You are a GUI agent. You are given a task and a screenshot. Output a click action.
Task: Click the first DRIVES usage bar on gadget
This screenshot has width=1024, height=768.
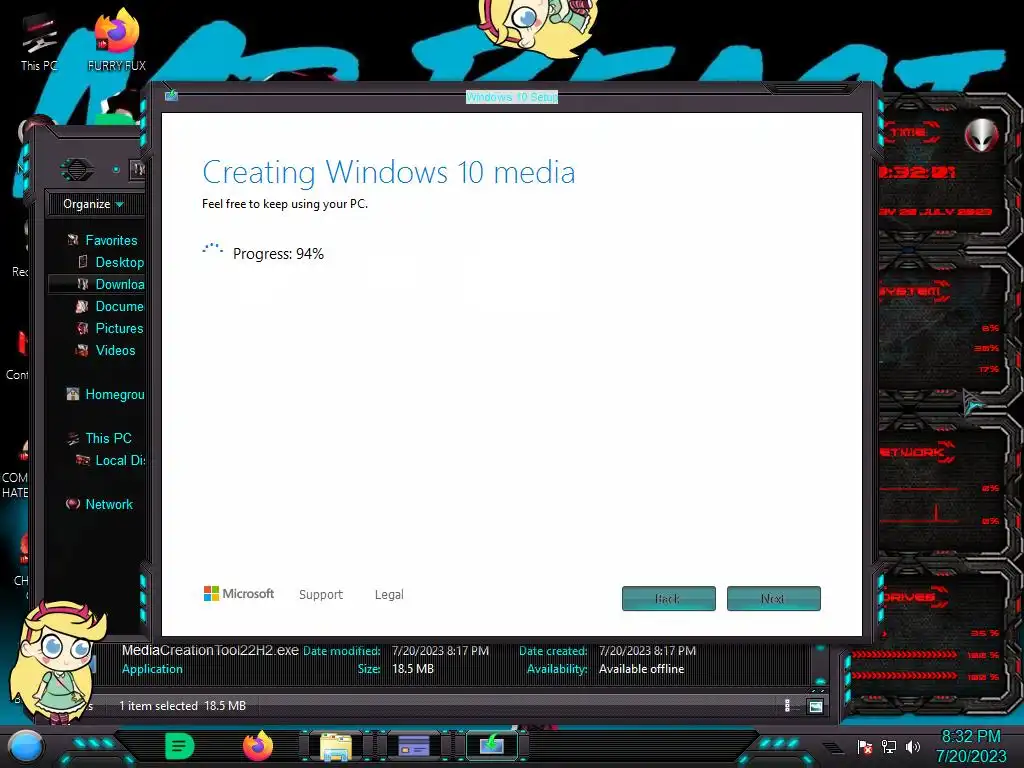(x=906, y=654)
